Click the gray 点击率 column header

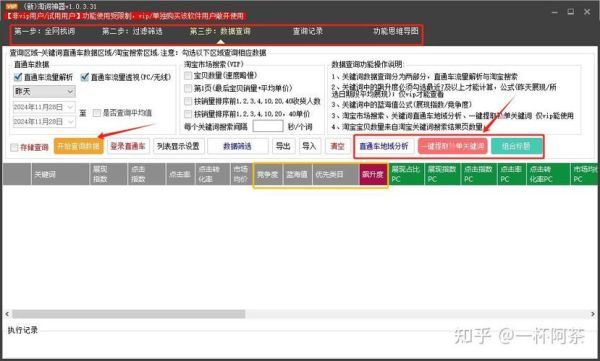click(181, 174)
